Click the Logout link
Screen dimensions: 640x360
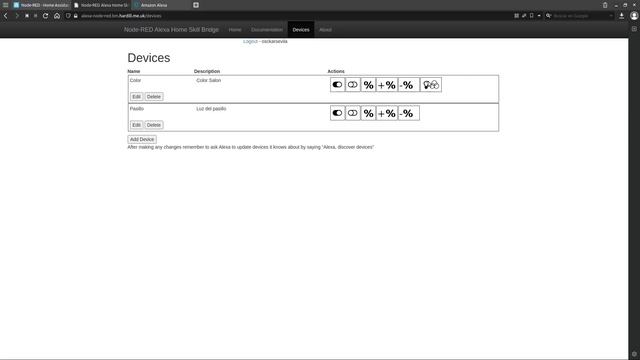(250, 41)
